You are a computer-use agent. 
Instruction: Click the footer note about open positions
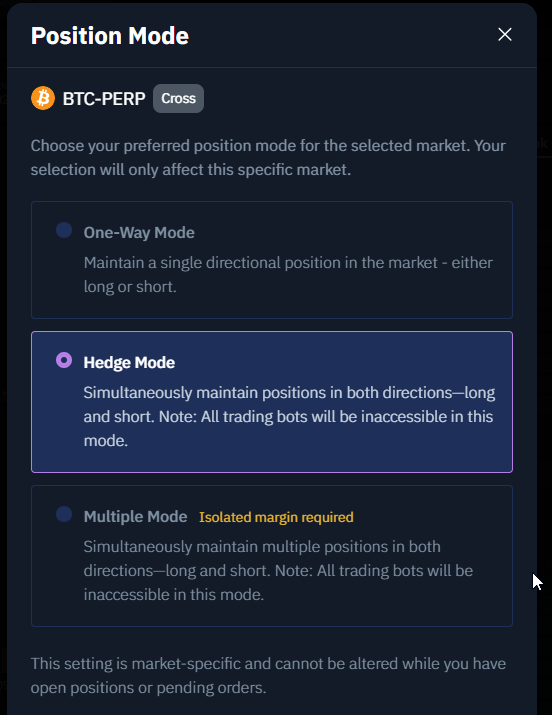(x=268, y=675)
